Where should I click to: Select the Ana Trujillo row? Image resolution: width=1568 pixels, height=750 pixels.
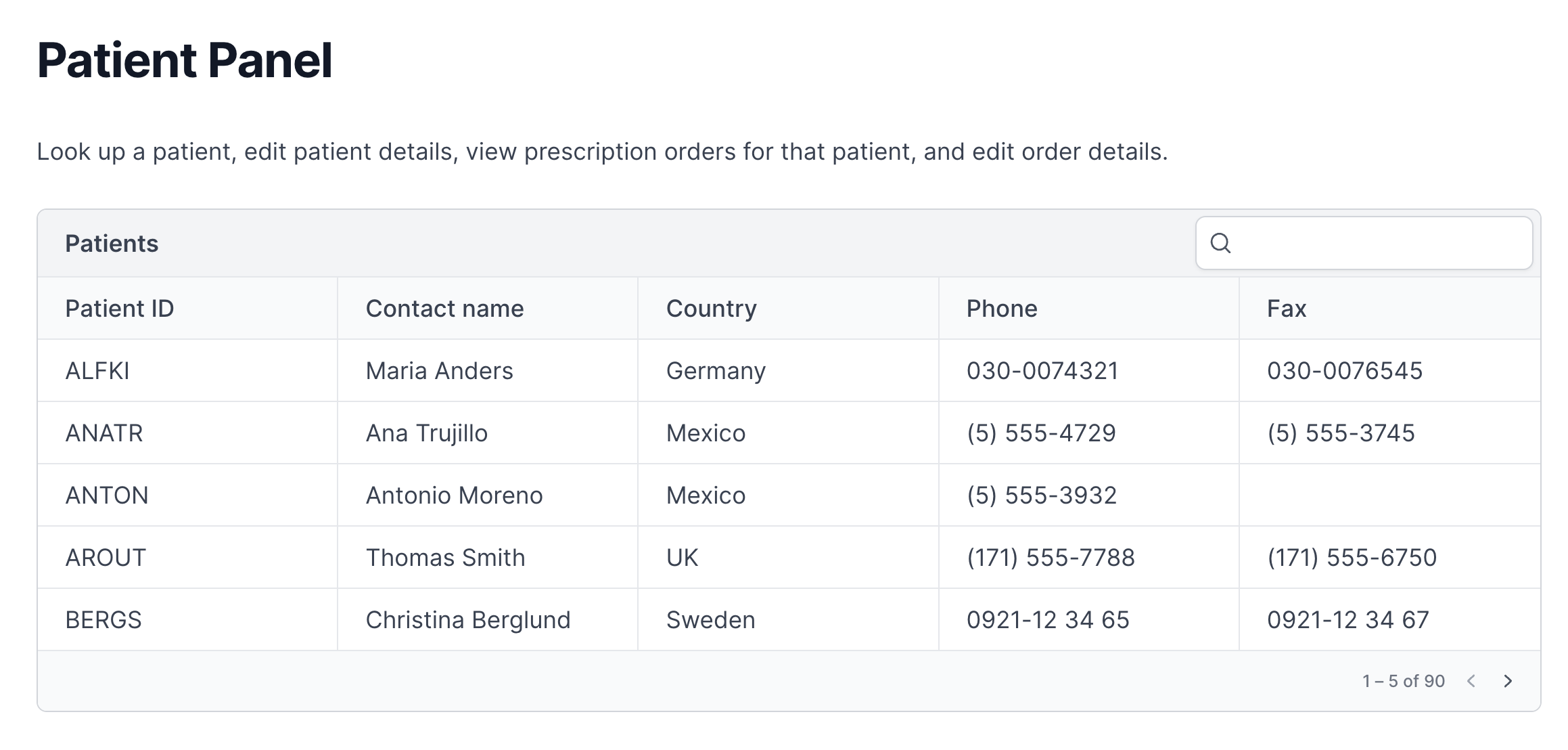click(x=789, y=433)
